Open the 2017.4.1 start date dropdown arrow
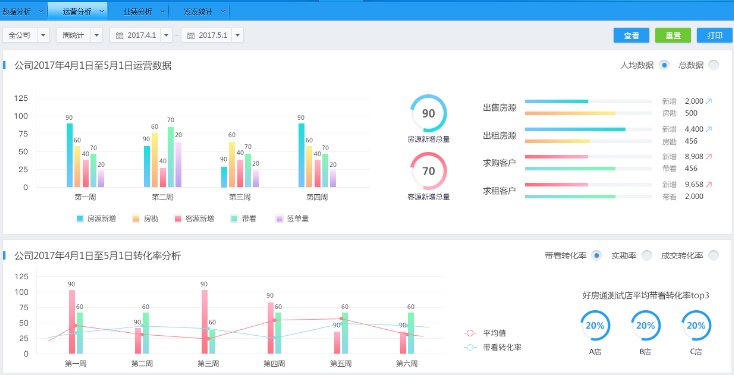734x375 pixels. pyautogui.click(x=167, y=35)
